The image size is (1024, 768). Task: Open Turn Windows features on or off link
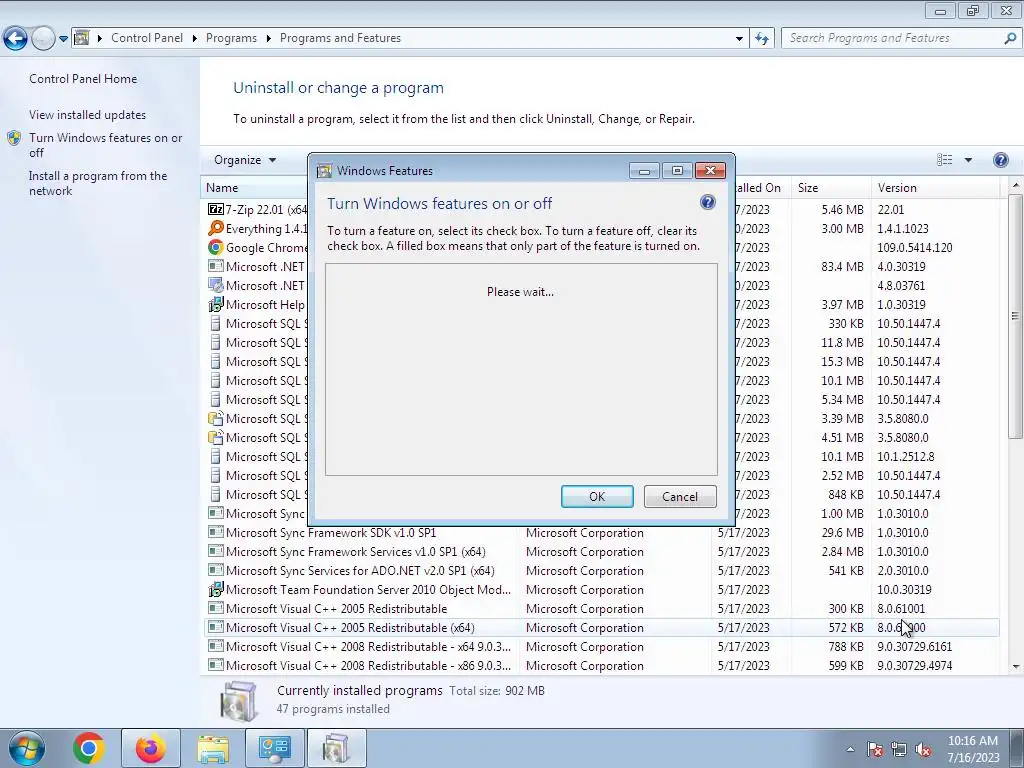(106, 145)
